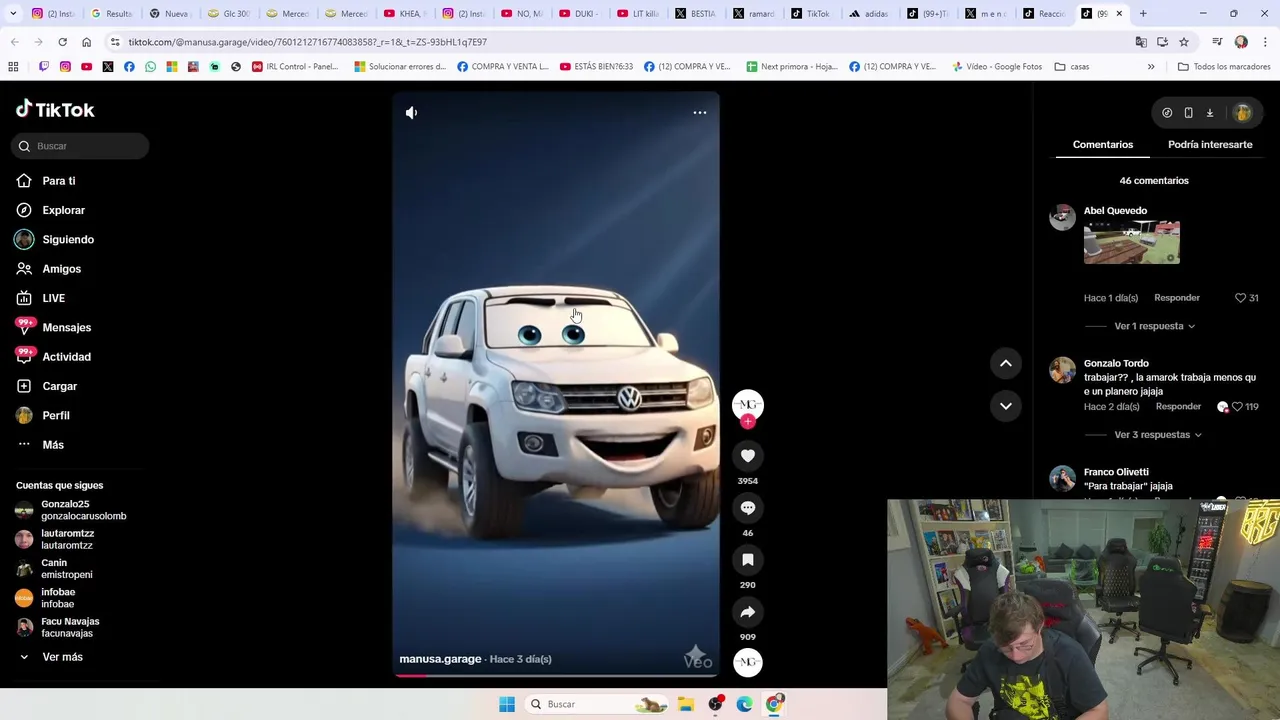Open a new browser tab with the plus button
1280x720 pixels.
[1143, 14]
